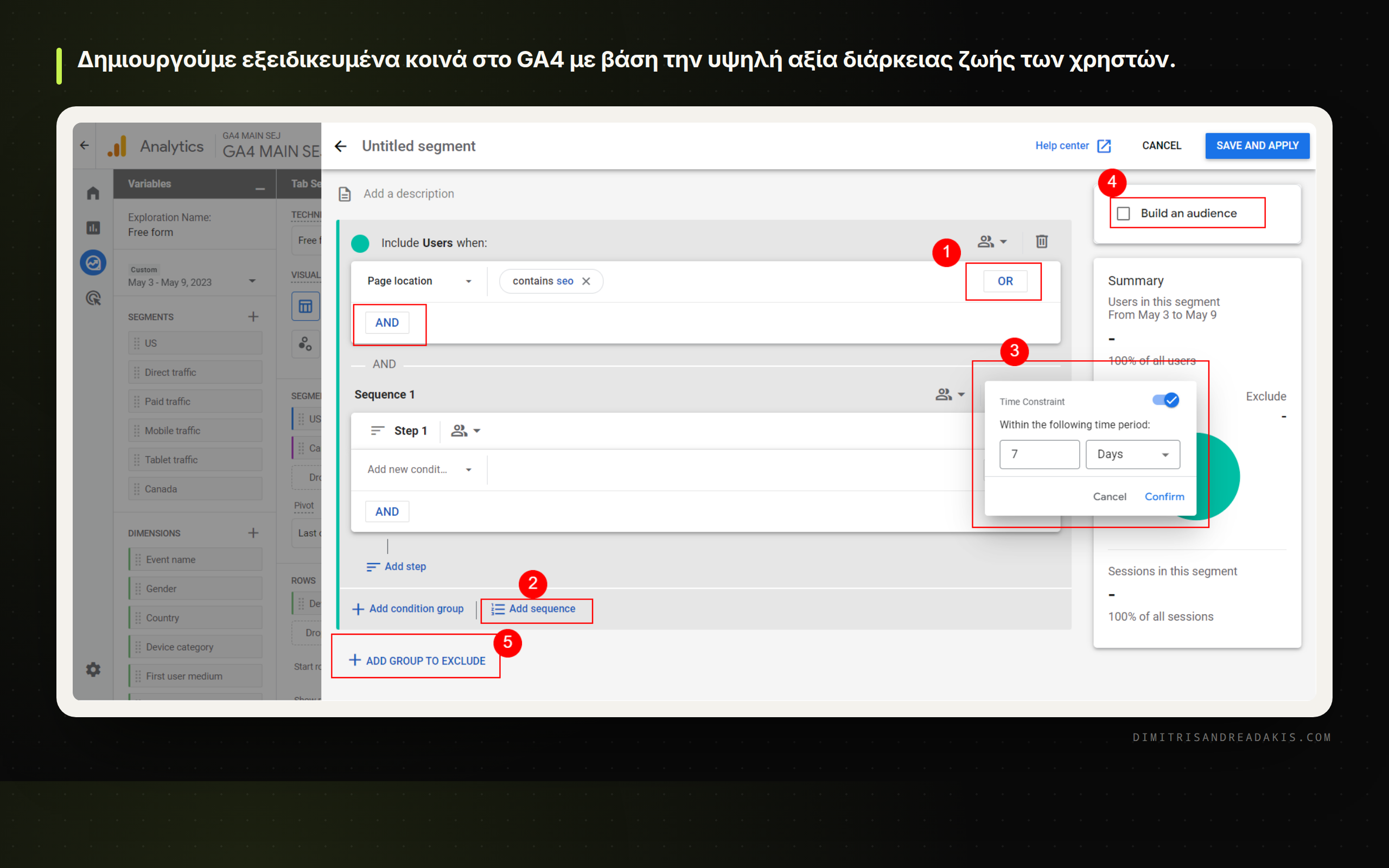Select the First user medium dimension
This screenshot has width=1389, height=868.
click(195, 676)
